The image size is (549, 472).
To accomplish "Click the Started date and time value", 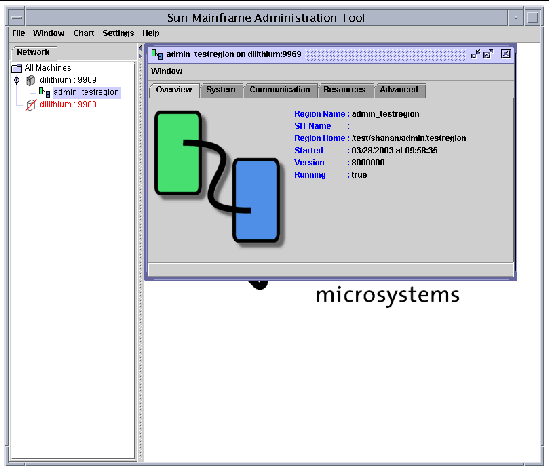I will pos(395,151).
